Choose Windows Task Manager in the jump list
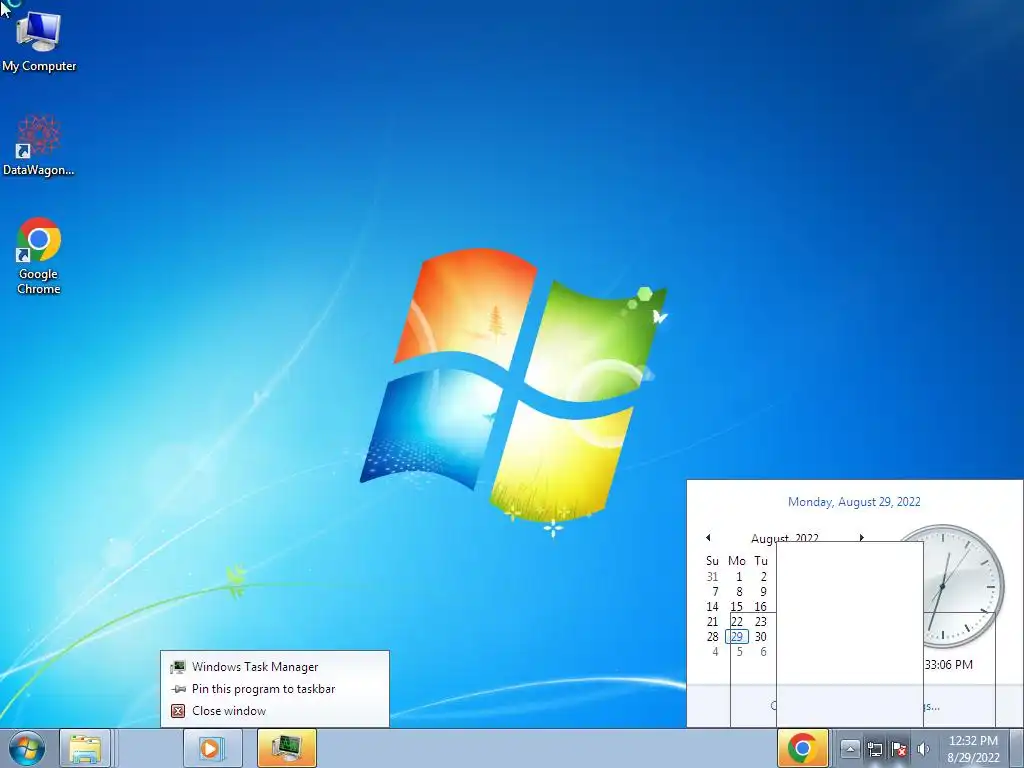The image size is (1024, 768). pyautogui.click(x=274, y=667)
